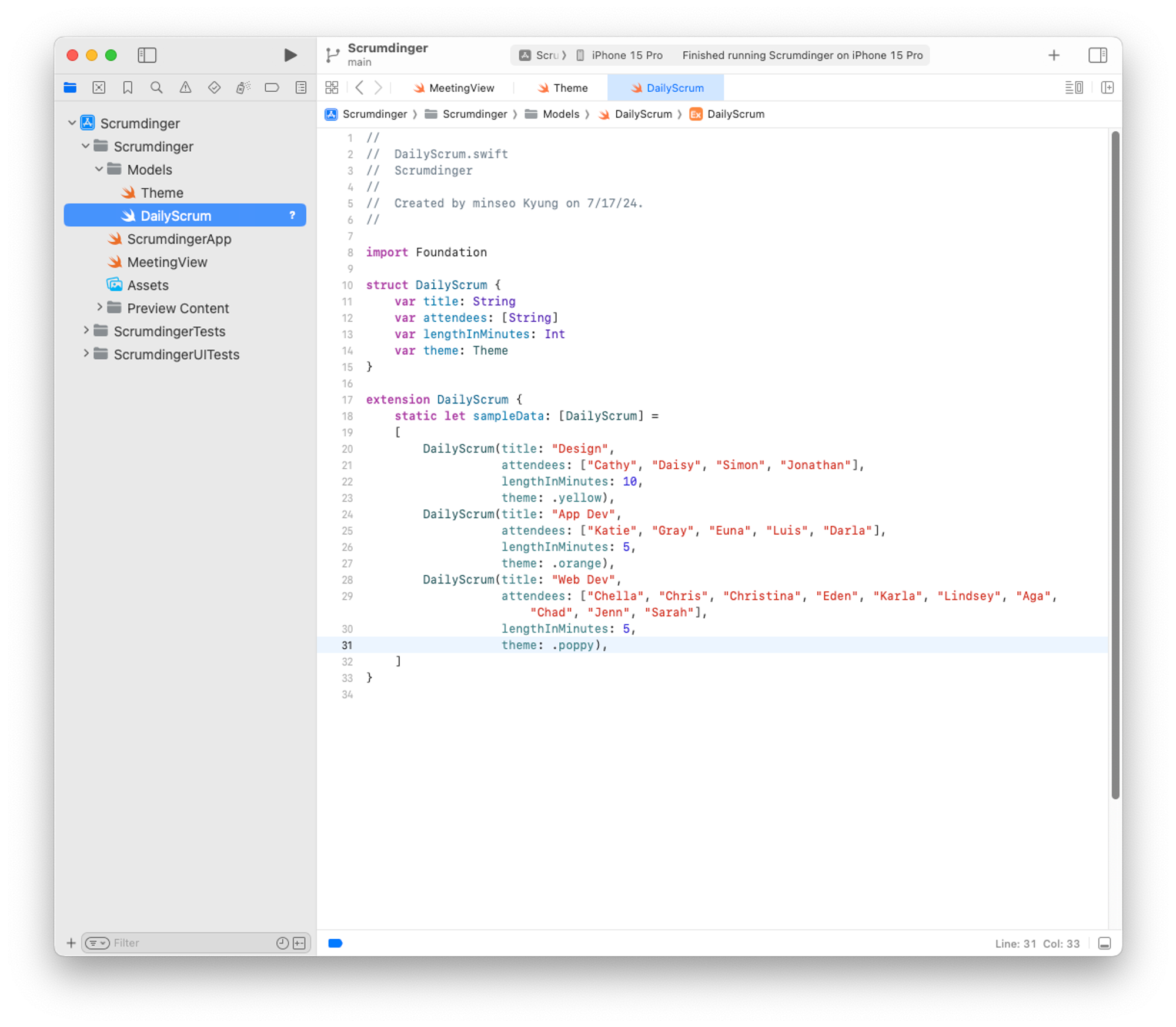Toggle the bottom debug area

click(x=1104, y=943)
